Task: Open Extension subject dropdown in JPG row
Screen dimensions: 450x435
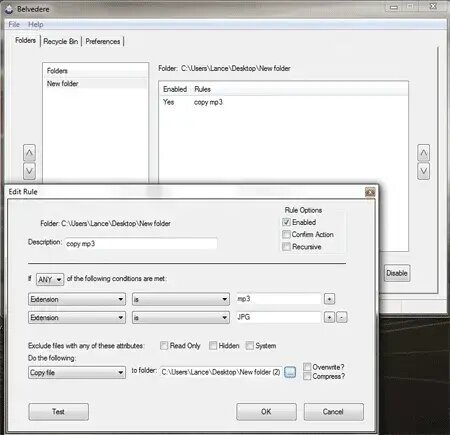Action: click(77, 317)
